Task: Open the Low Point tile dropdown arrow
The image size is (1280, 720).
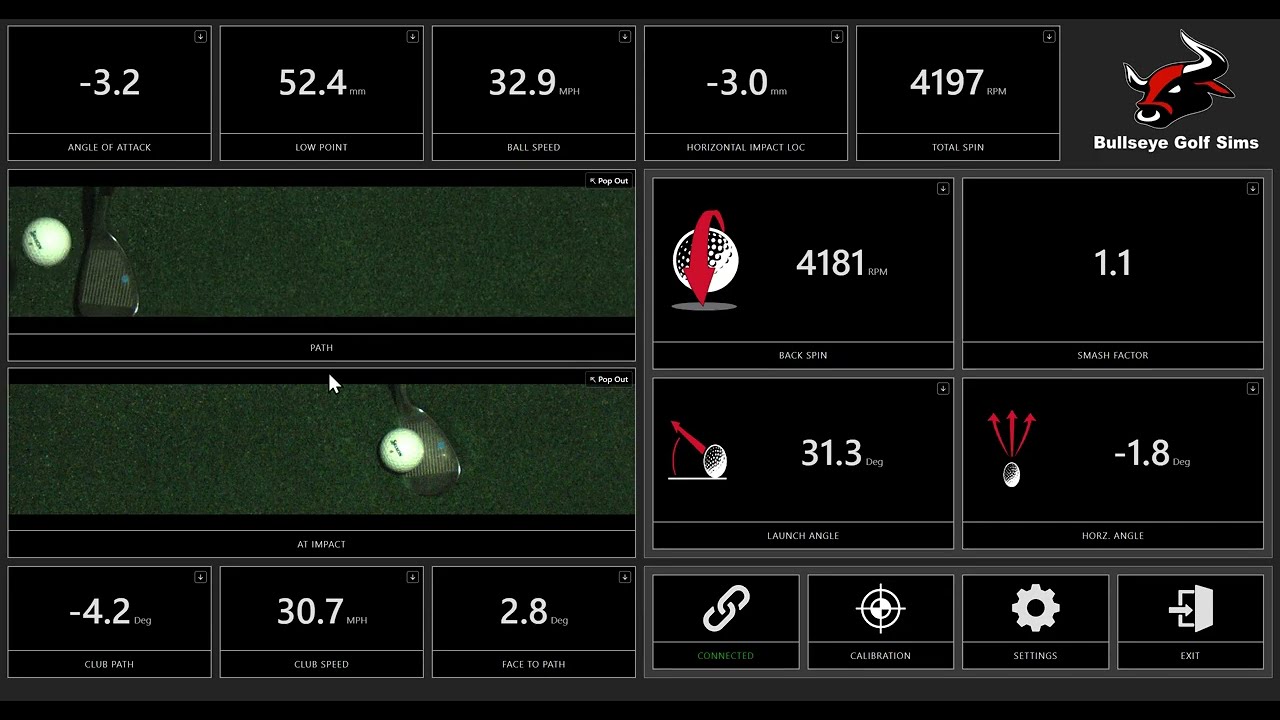Action: click(x=412, y=37)
